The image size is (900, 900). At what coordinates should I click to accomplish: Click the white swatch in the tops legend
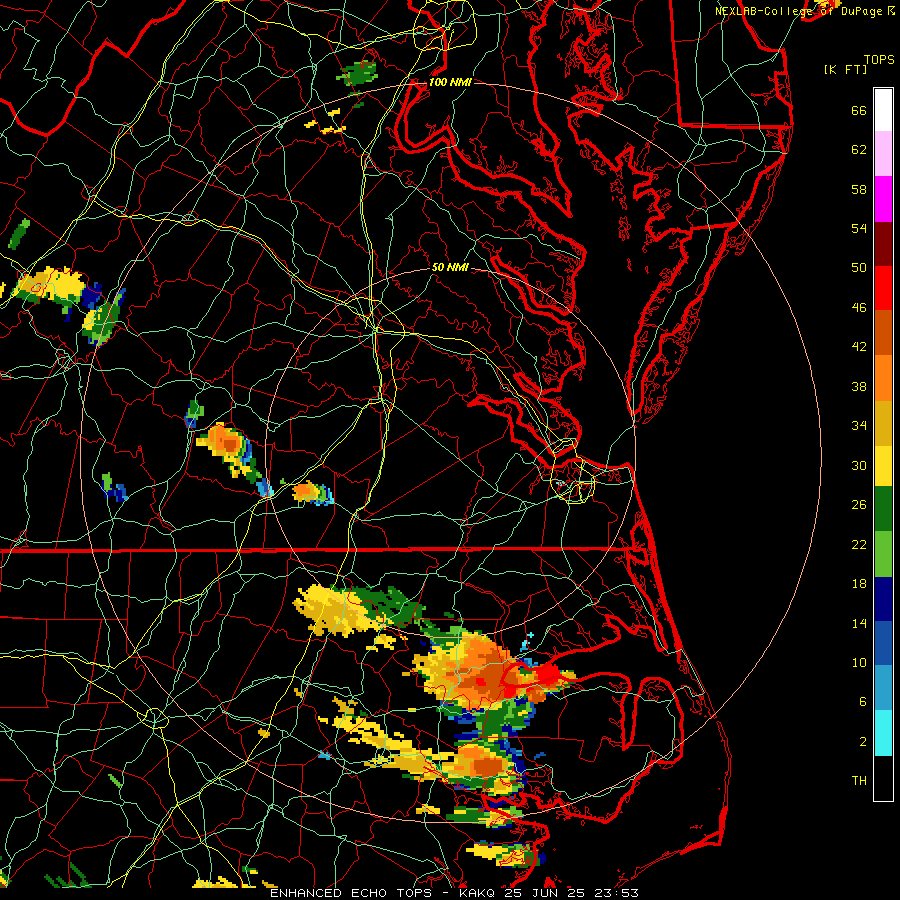pos(883,110)
